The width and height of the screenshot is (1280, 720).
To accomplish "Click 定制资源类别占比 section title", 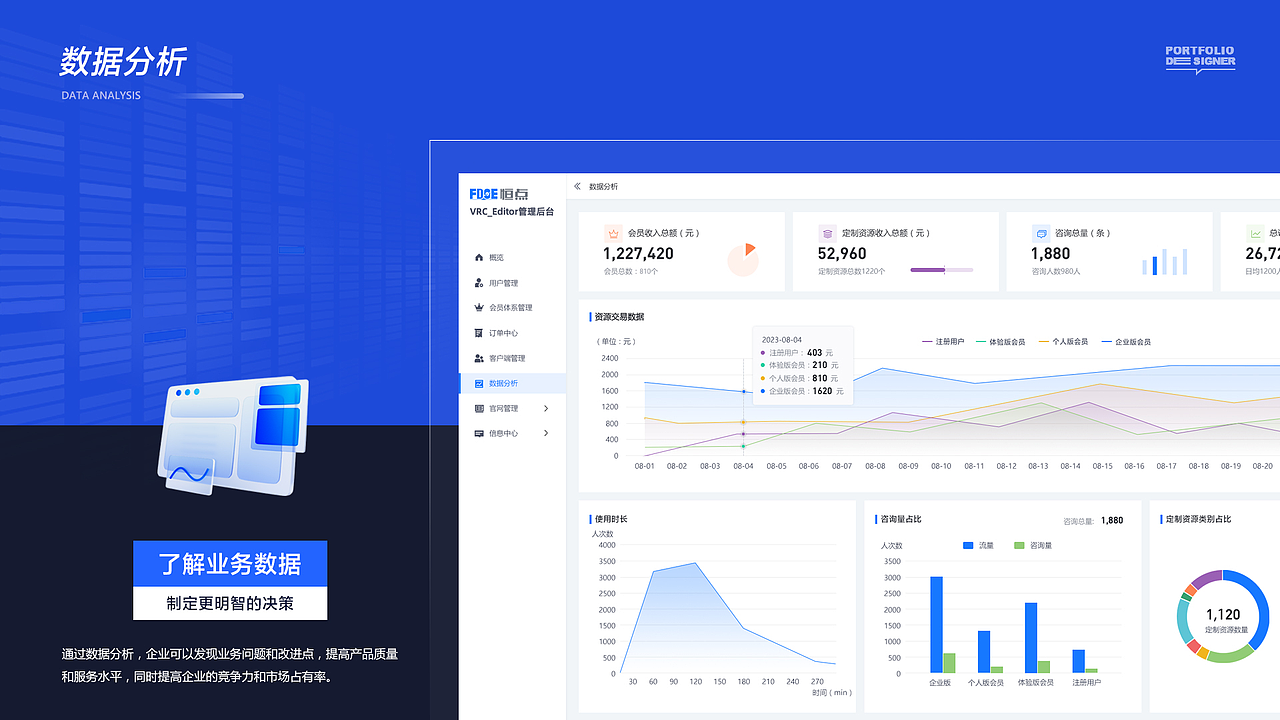I will click(x=1198, y=519).
